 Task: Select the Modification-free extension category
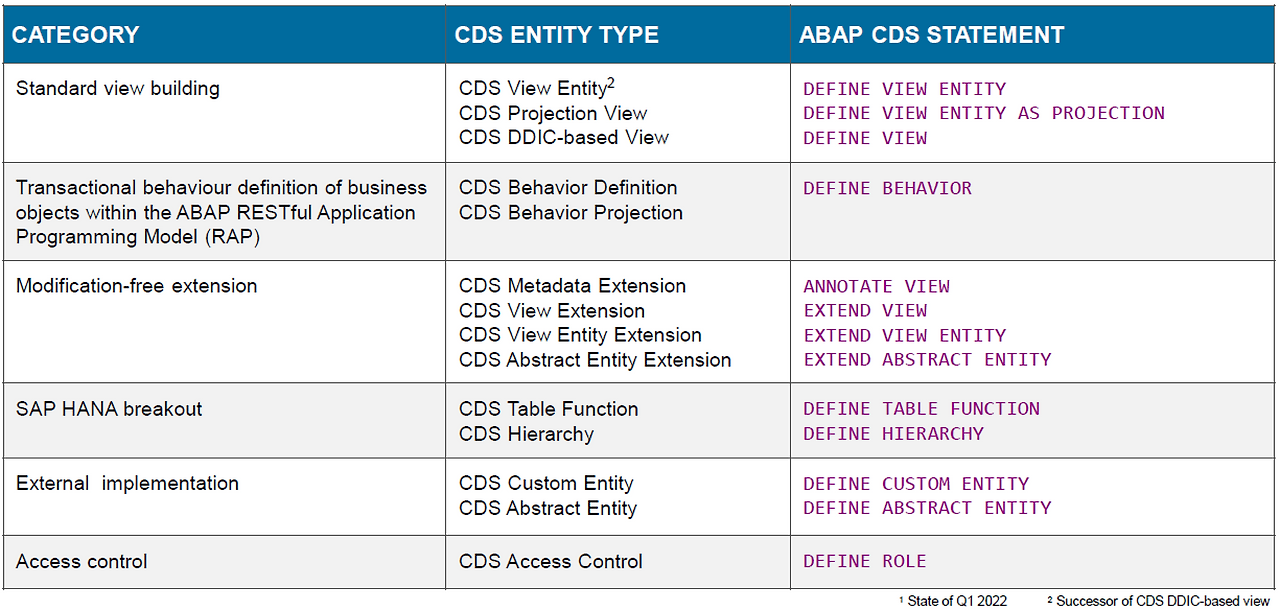coord(137,286)
